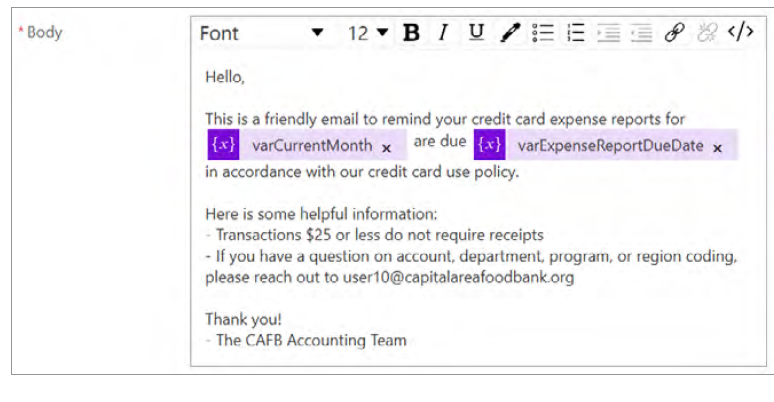
Task: Click the 'Here is some helpful information:' line
Action: point(321,214)
